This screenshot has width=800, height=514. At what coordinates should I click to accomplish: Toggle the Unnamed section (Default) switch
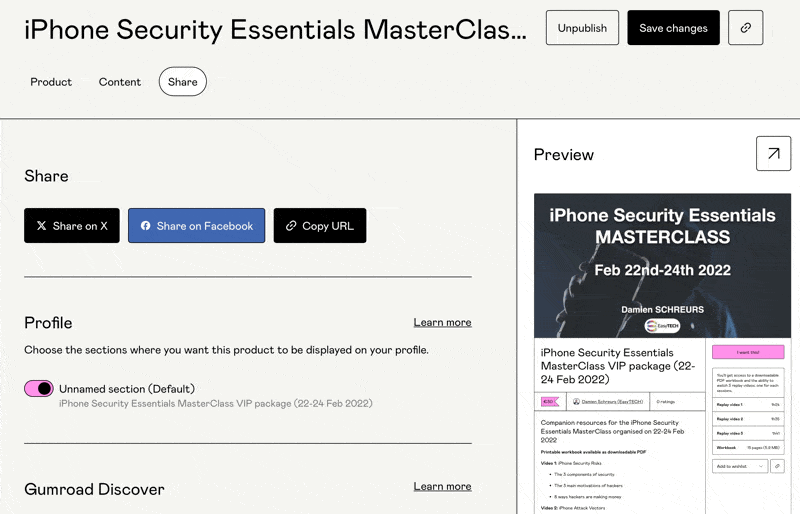[39, 388]
